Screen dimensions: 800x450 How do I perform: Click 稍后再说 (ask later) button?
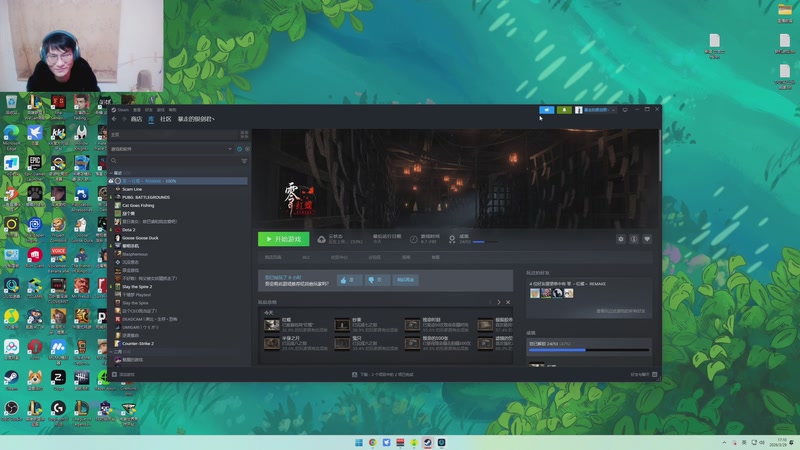click(x=406, y=280)
